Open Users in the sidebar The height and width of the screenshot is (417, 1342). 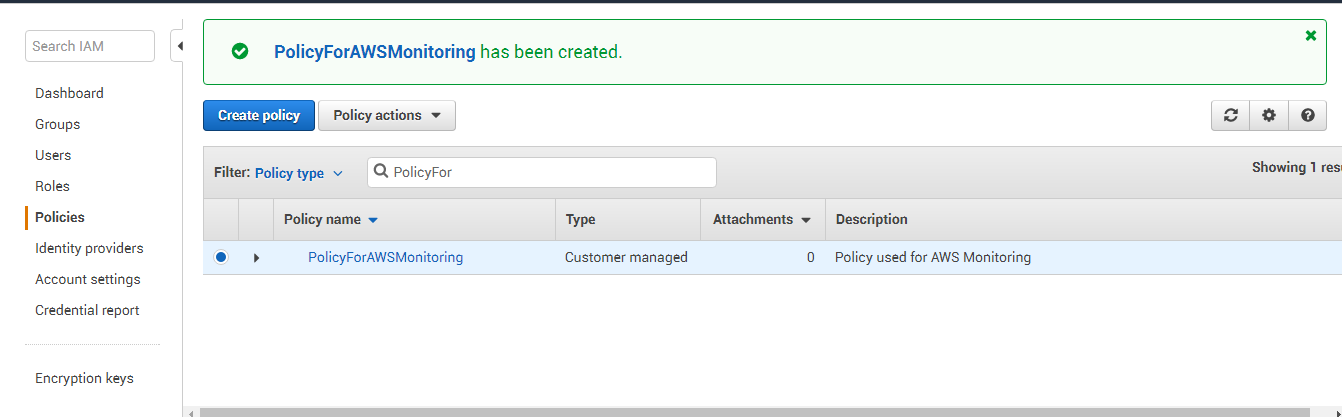tap(53, 155)
